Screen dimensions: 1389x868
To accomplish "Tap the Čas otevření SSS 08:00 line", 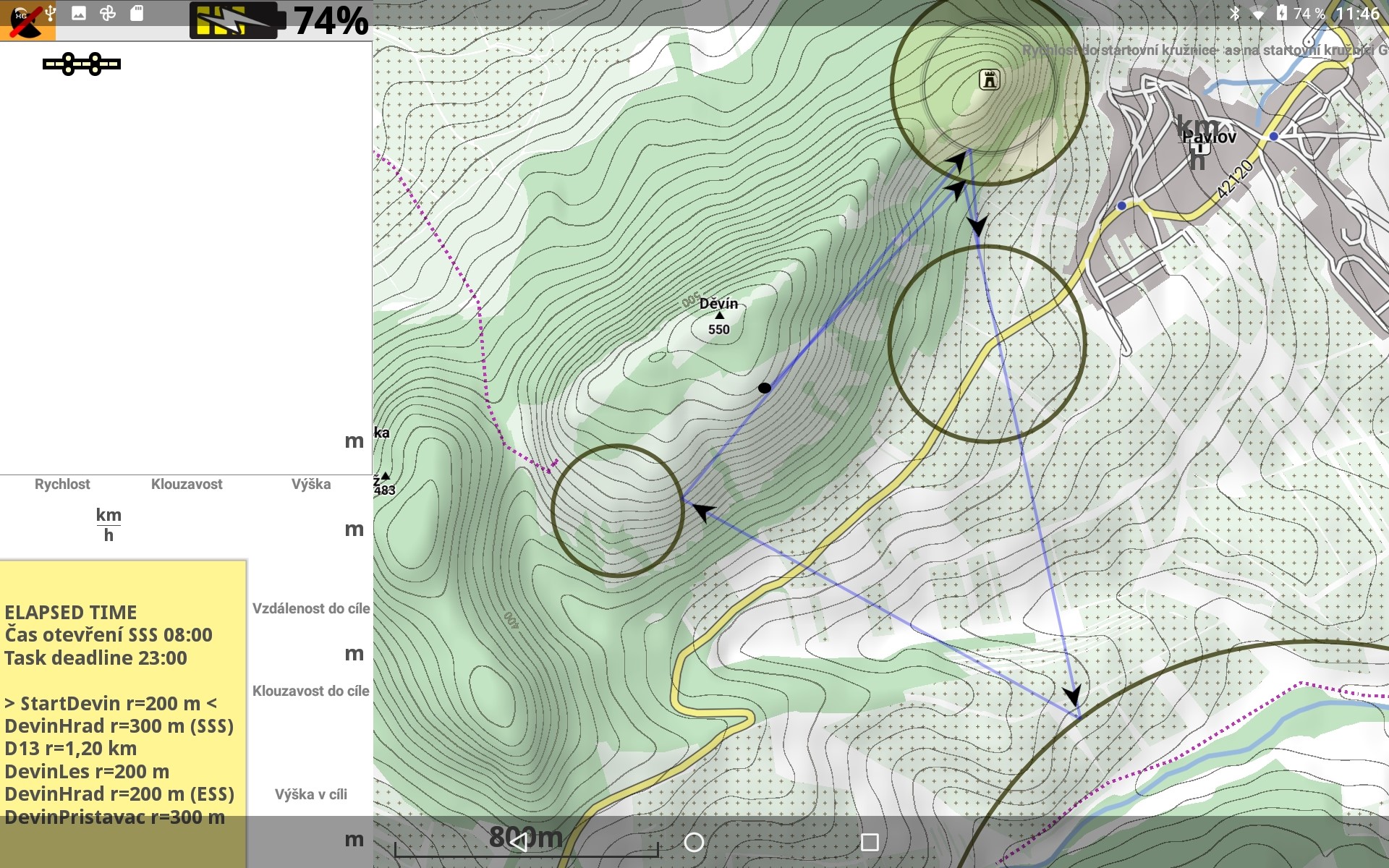I will click(x=109, y=635).
